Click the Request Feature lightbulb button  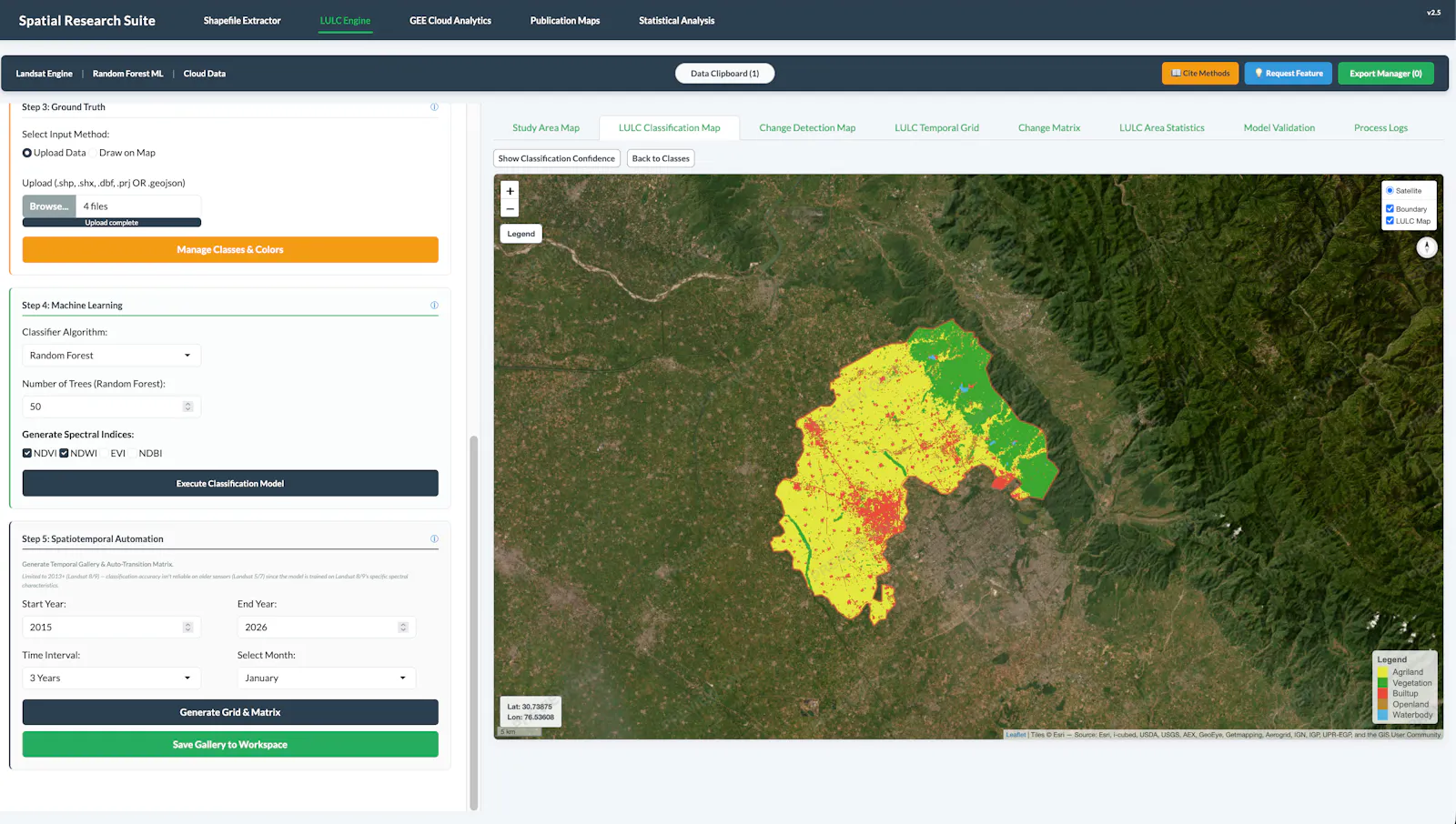(x=1289, y=74)
